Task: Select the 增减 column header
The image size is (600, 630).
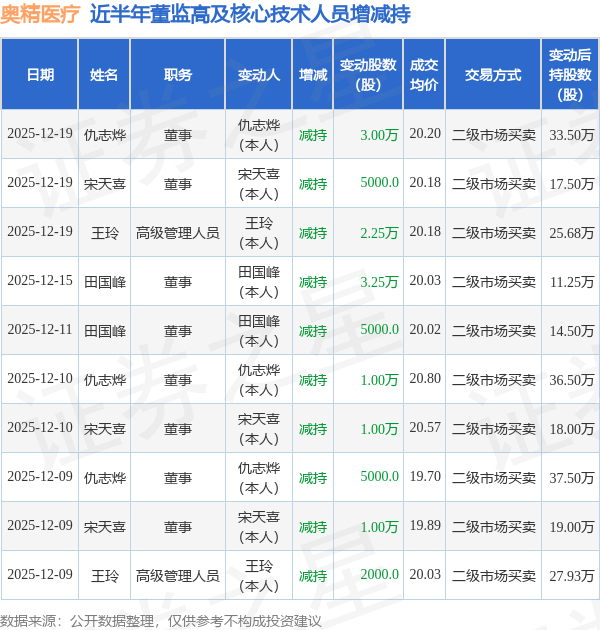Action: (x=313, y=75)
